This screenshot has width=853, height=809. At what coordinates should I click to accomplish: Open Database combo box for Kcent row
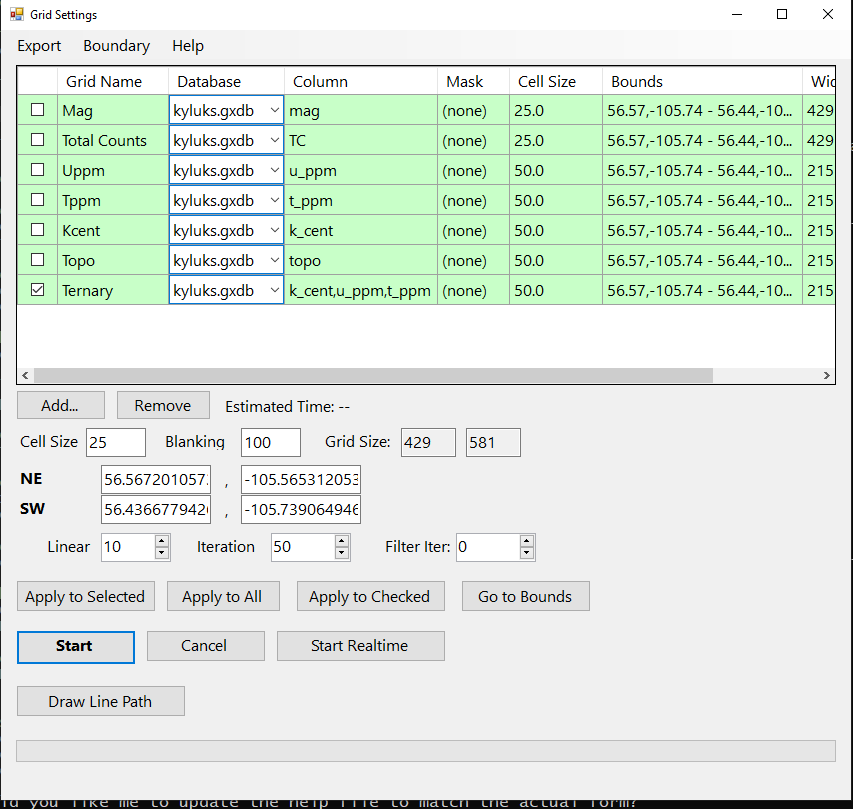275,230
